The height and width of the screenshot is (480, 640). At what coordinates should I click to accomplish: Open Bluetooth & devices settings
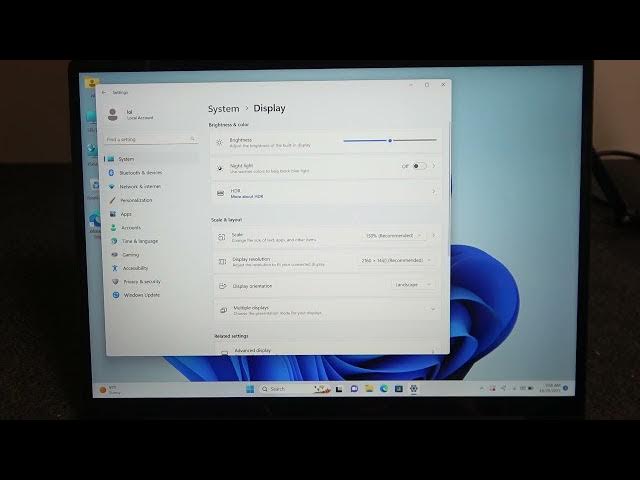pos(140,173)
